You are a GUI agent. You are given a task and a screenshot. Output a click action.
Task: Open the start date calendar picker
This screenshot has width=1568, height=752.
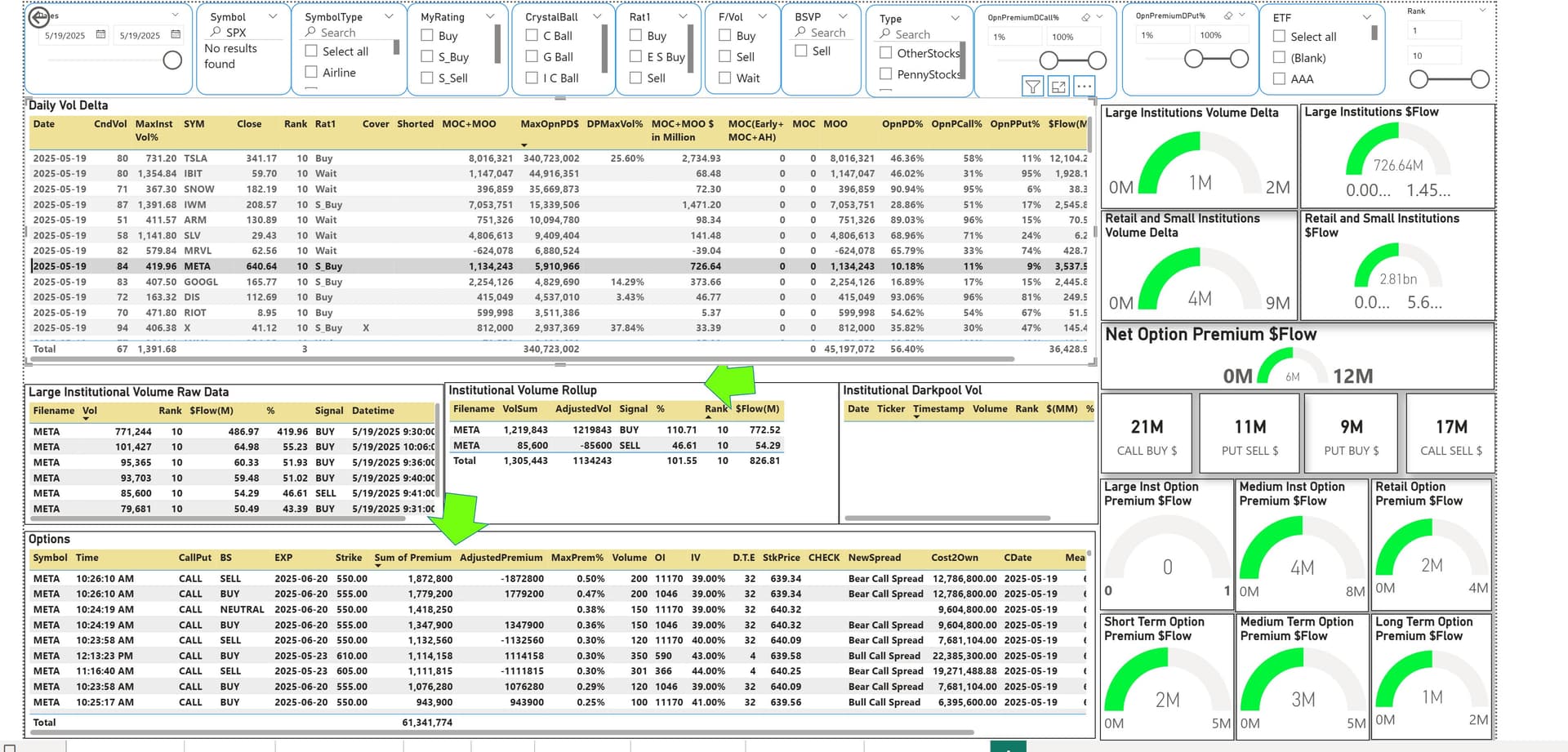tap(100, 35)
